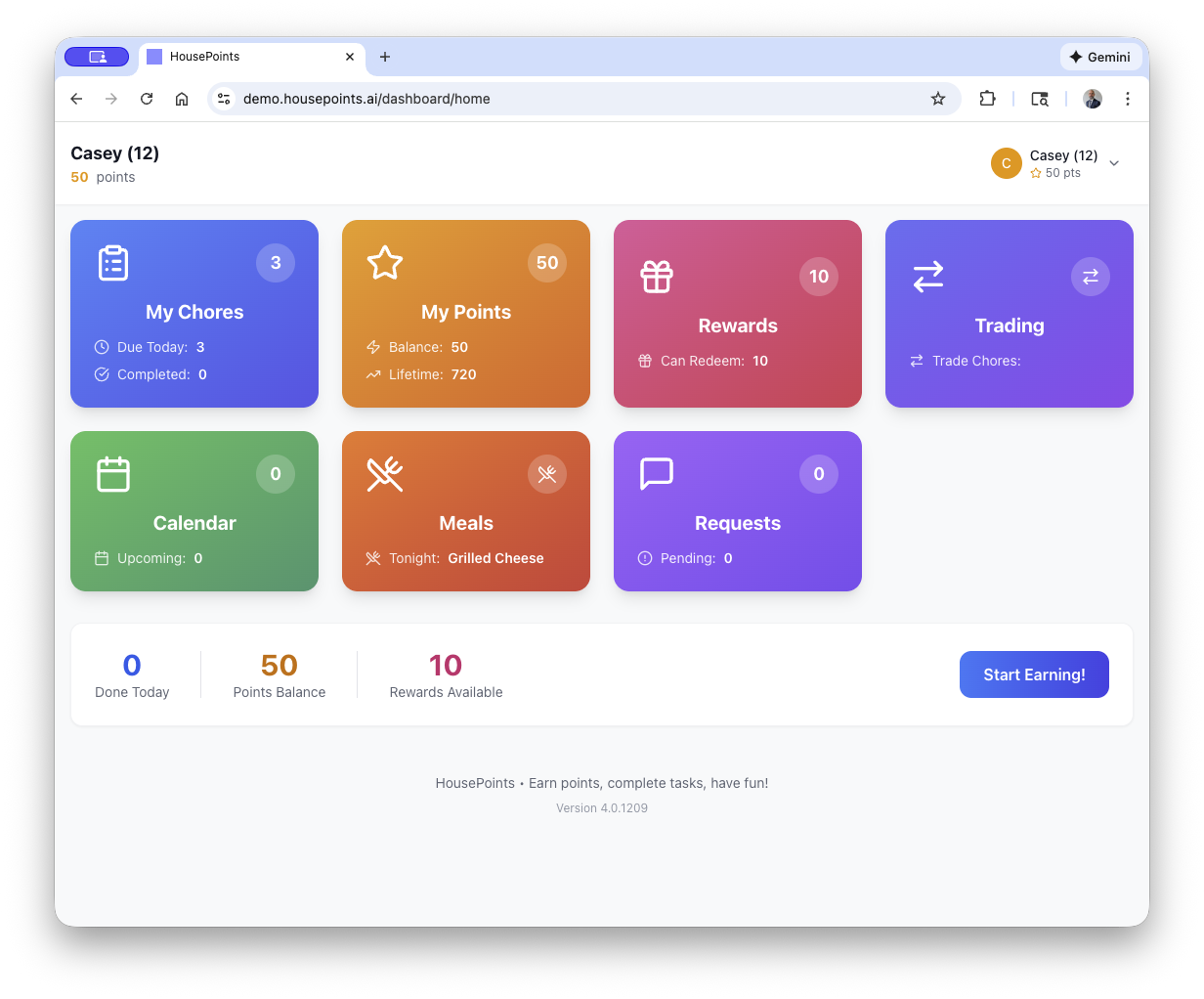Reload the page with the refresh icon
This screenshot has width=1204, height=999.
147,99
